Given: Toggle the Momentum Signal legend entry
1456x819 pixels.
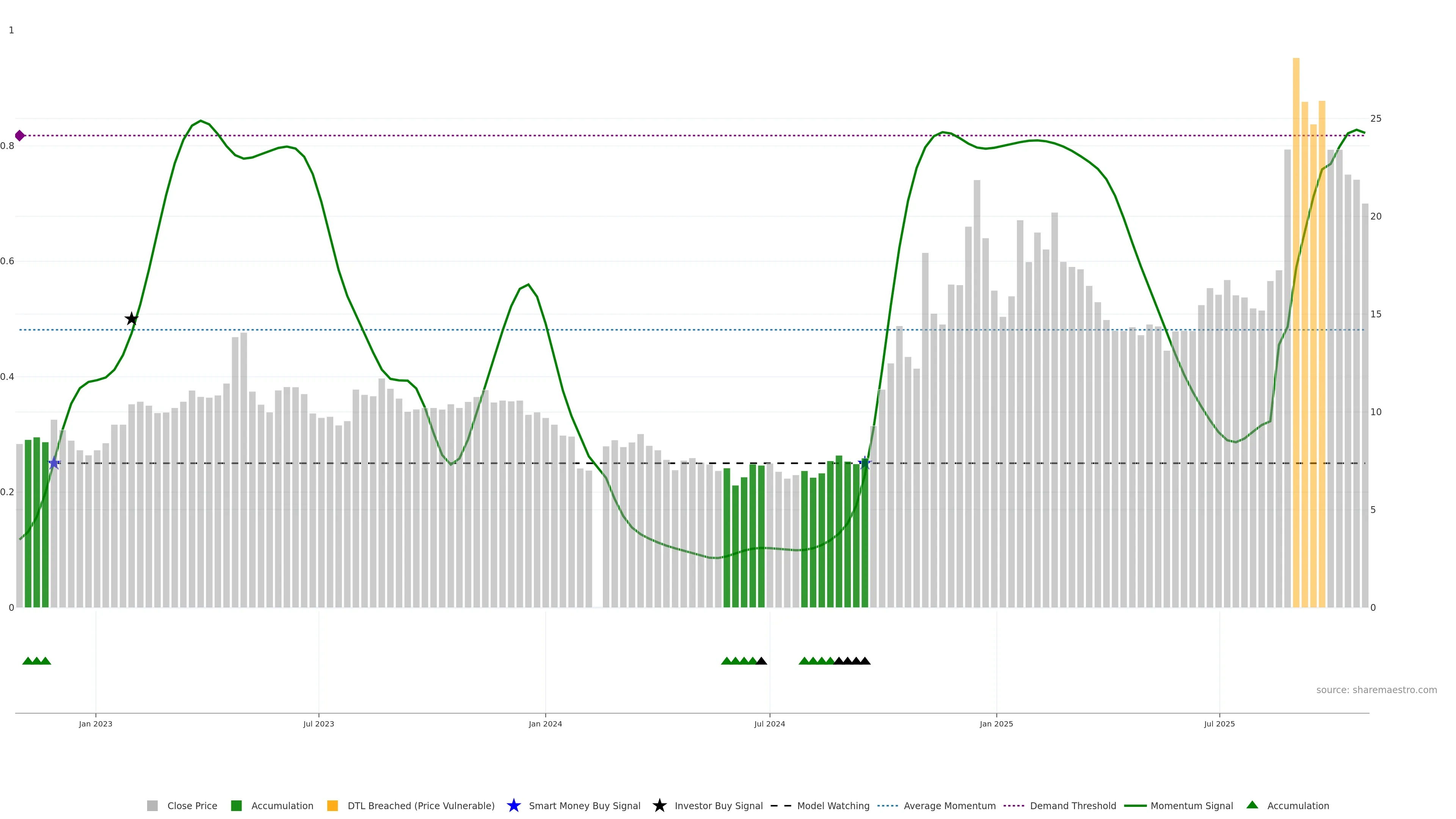Looking at the screenshot, I should 1191,805.
